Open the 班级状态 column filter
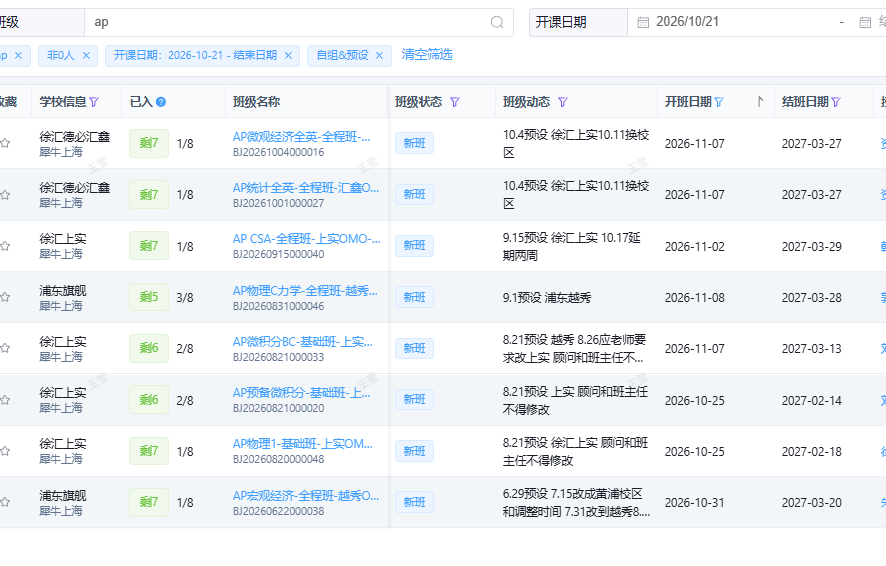Viewport: 886px width, 566px height. pos(454,102)
